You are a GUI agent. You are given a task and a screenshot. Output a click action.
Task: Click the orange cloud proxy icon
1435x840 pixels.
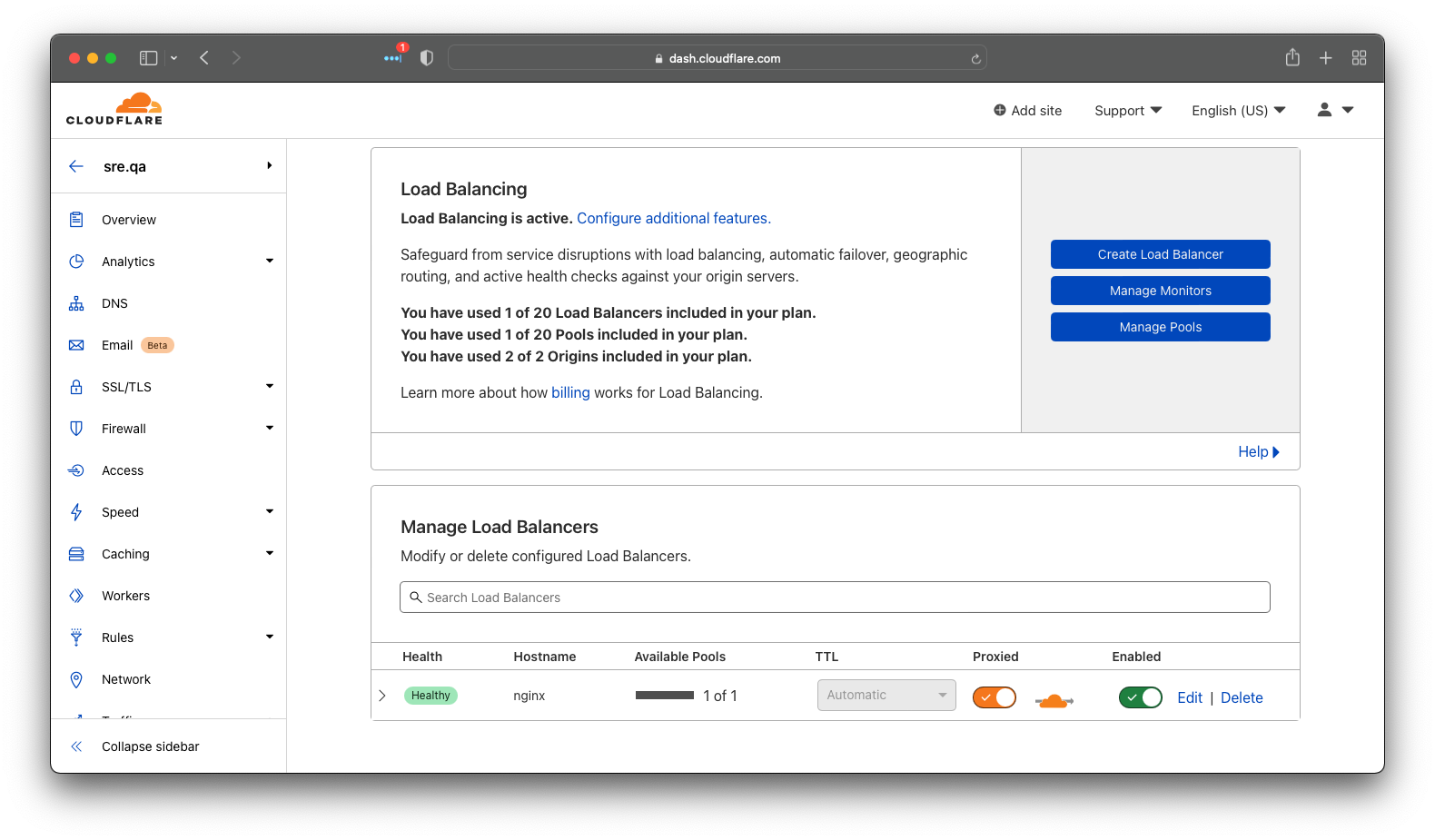[1054, 700]
